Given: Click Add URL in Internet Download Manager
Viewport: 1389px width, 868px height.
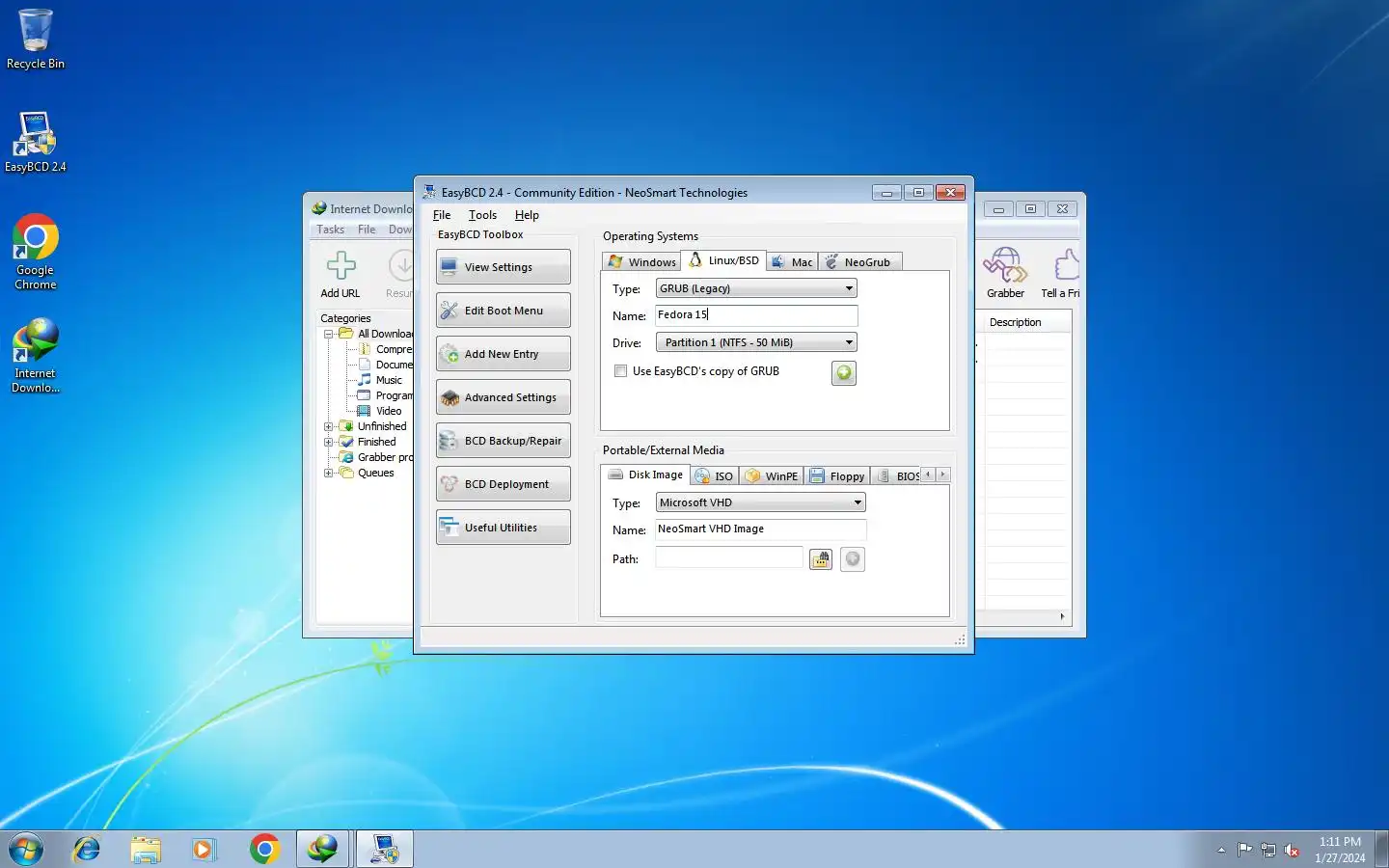Looking at the screenshot, I should tap(340, 275).
